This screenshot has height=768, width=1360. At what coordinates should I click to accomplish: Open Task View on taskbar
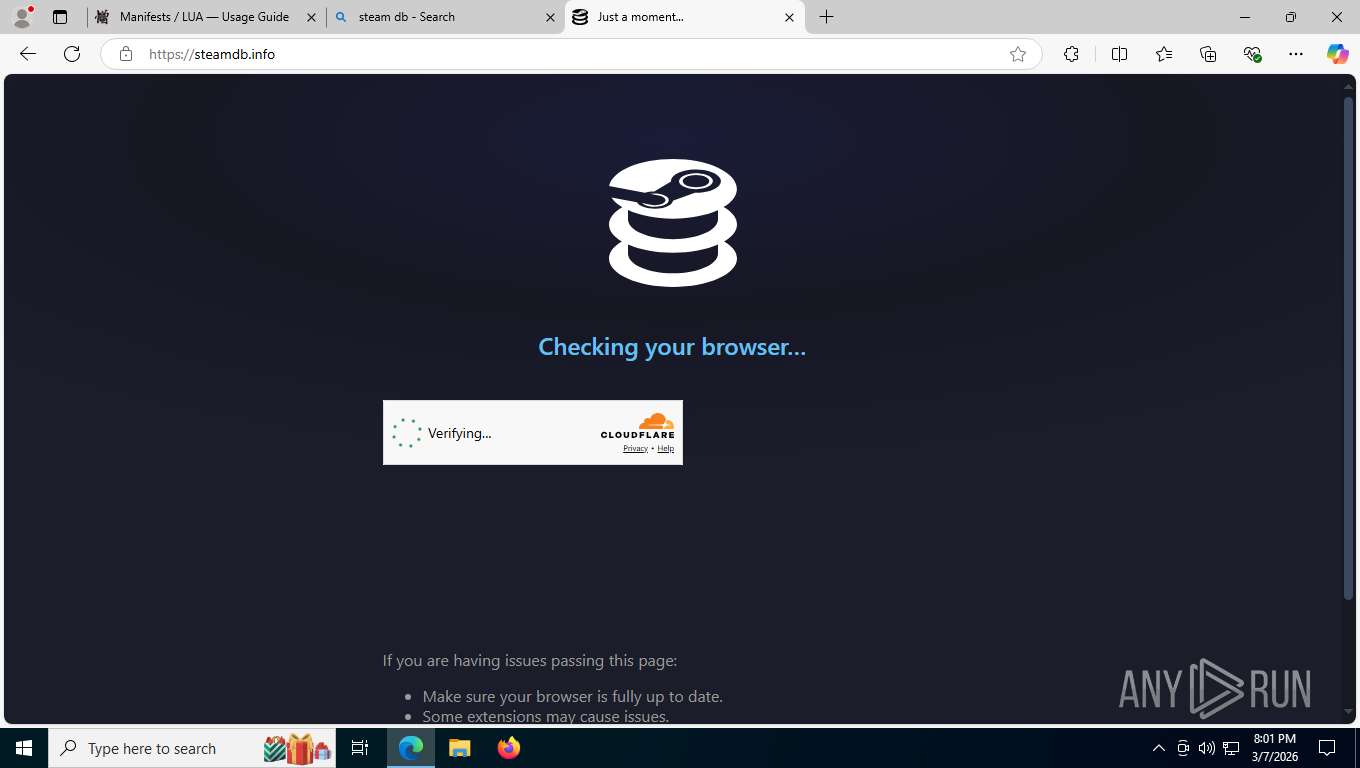click(360, 748)
